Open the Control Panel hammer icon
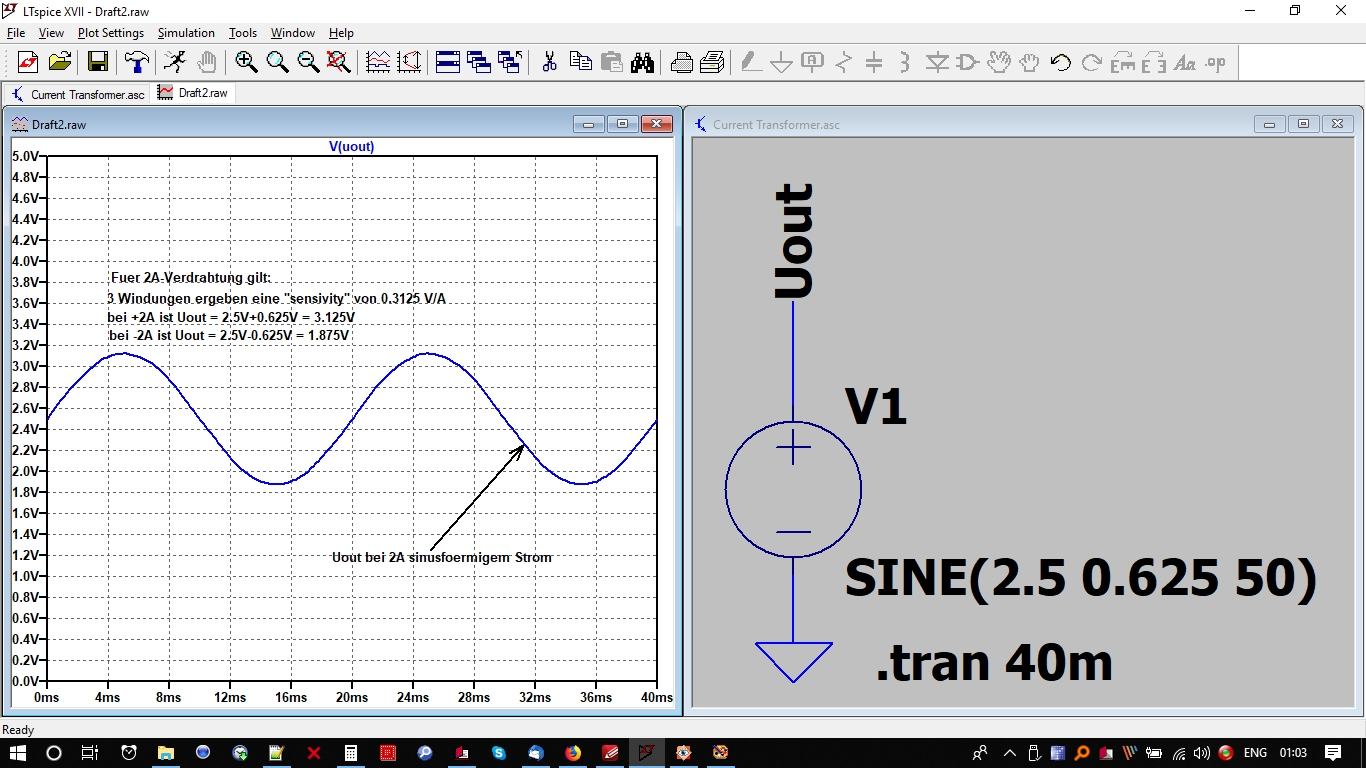Screen dimensions: 1366x768 (136, 62)
